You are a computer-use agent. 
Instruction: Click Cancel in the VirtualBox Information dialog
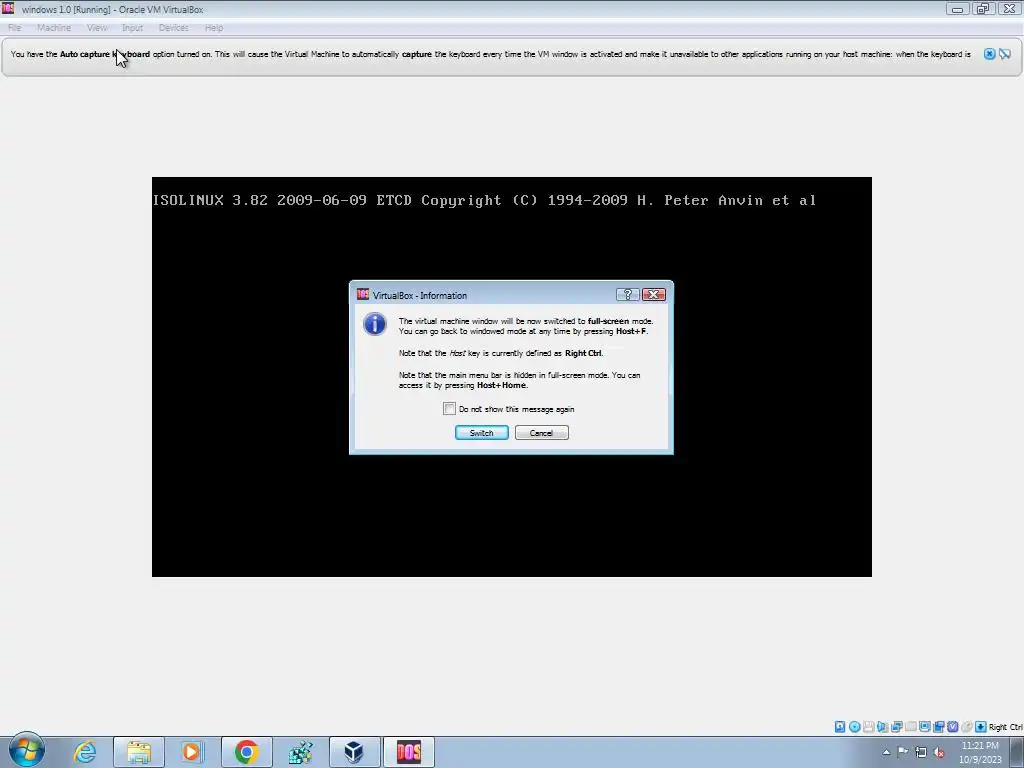[541, 433]
